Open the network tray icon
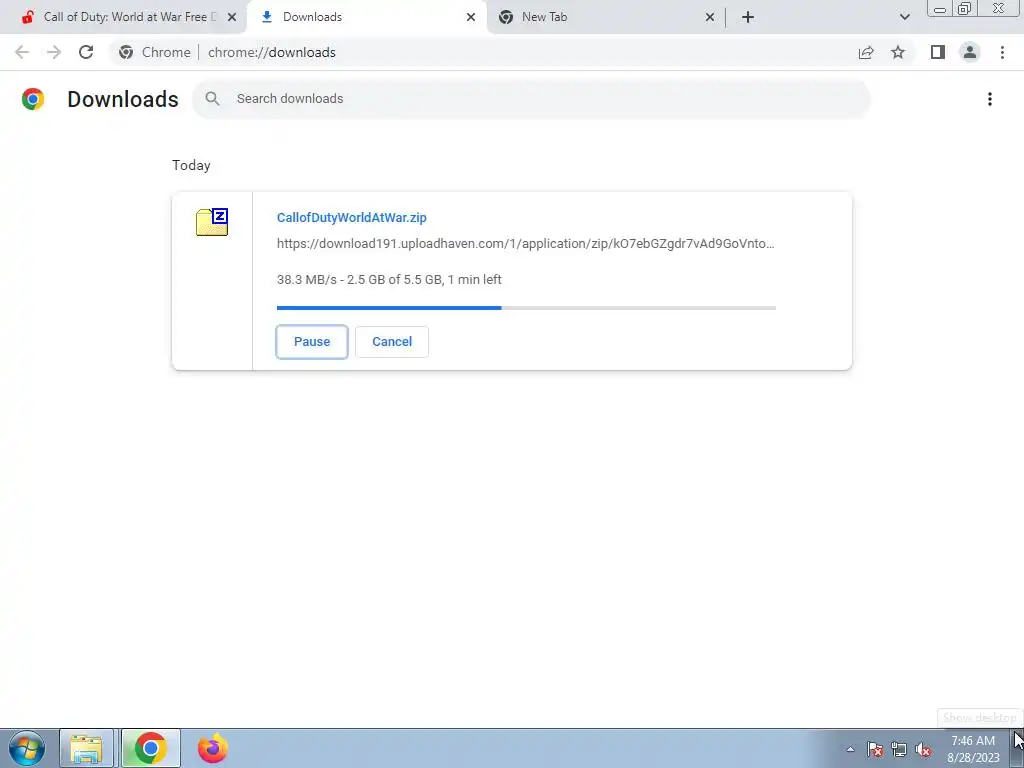Screen dimensions: 1024x768 tap(899, 749)
